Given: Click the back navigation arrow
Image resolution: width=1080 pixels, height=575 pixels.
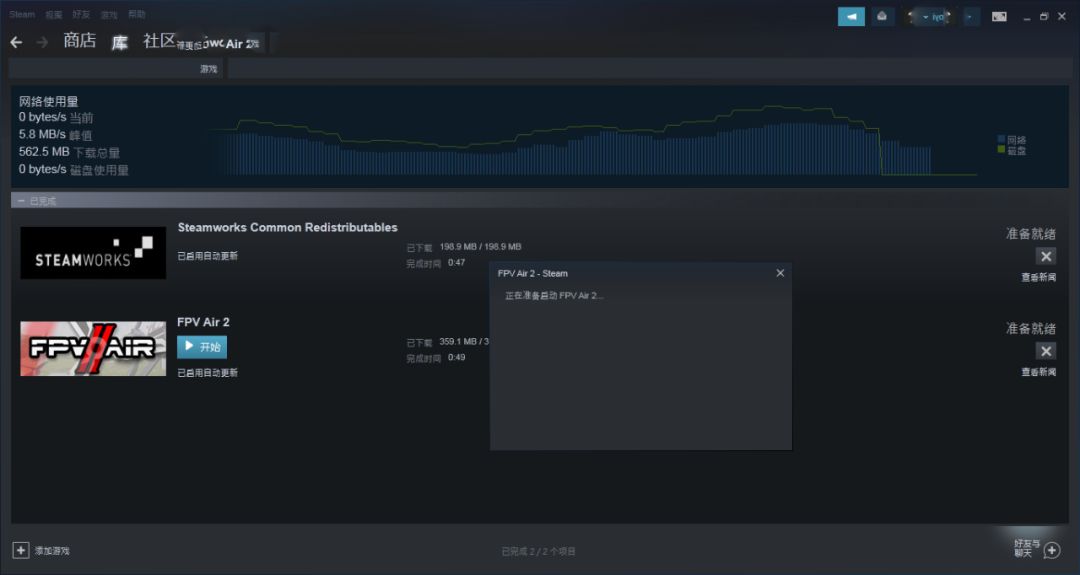Looking at the screenshot, I should (x=16, y=42).
